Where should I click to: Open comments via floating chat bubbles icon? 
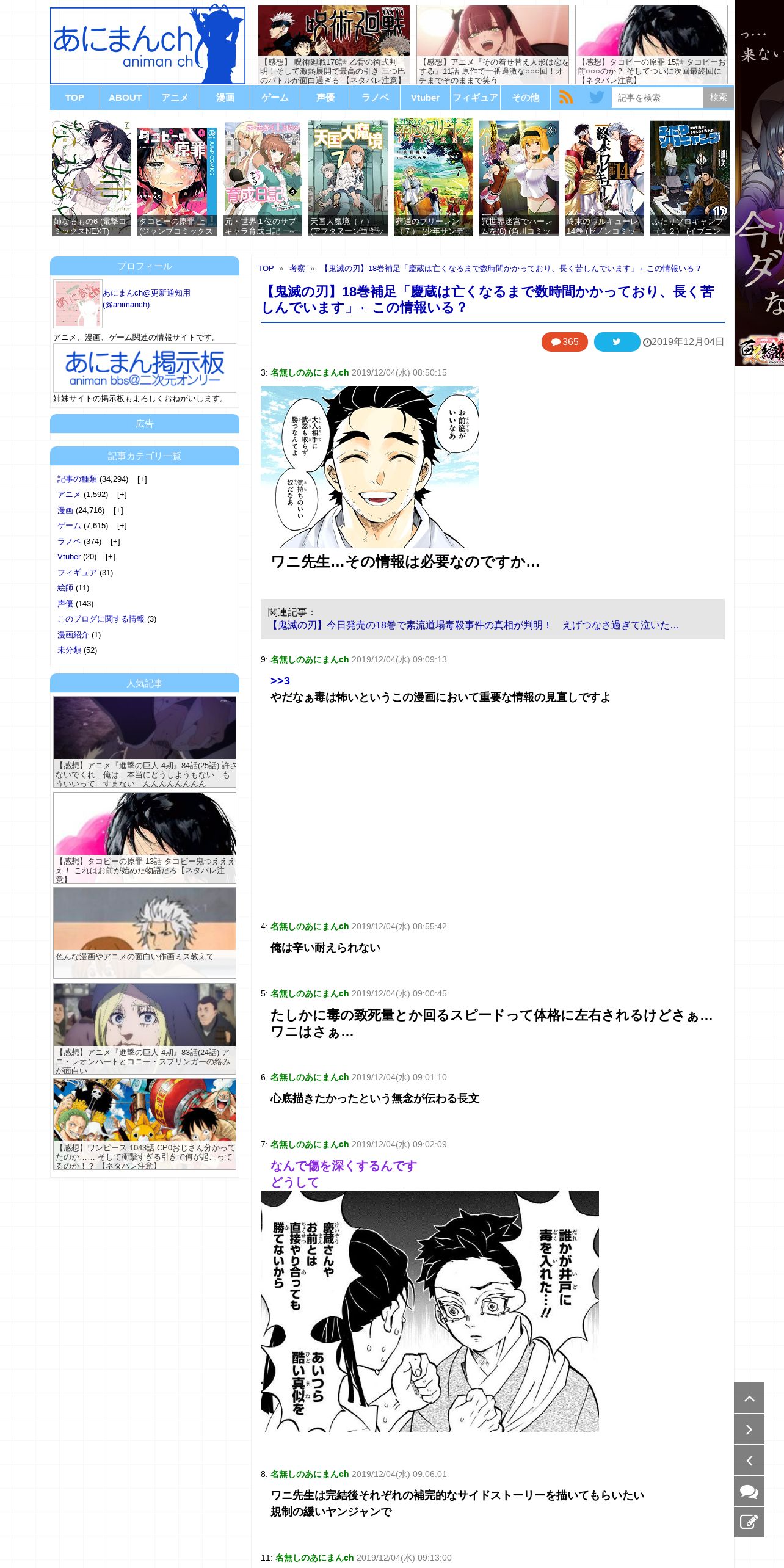pos(749,1491)
